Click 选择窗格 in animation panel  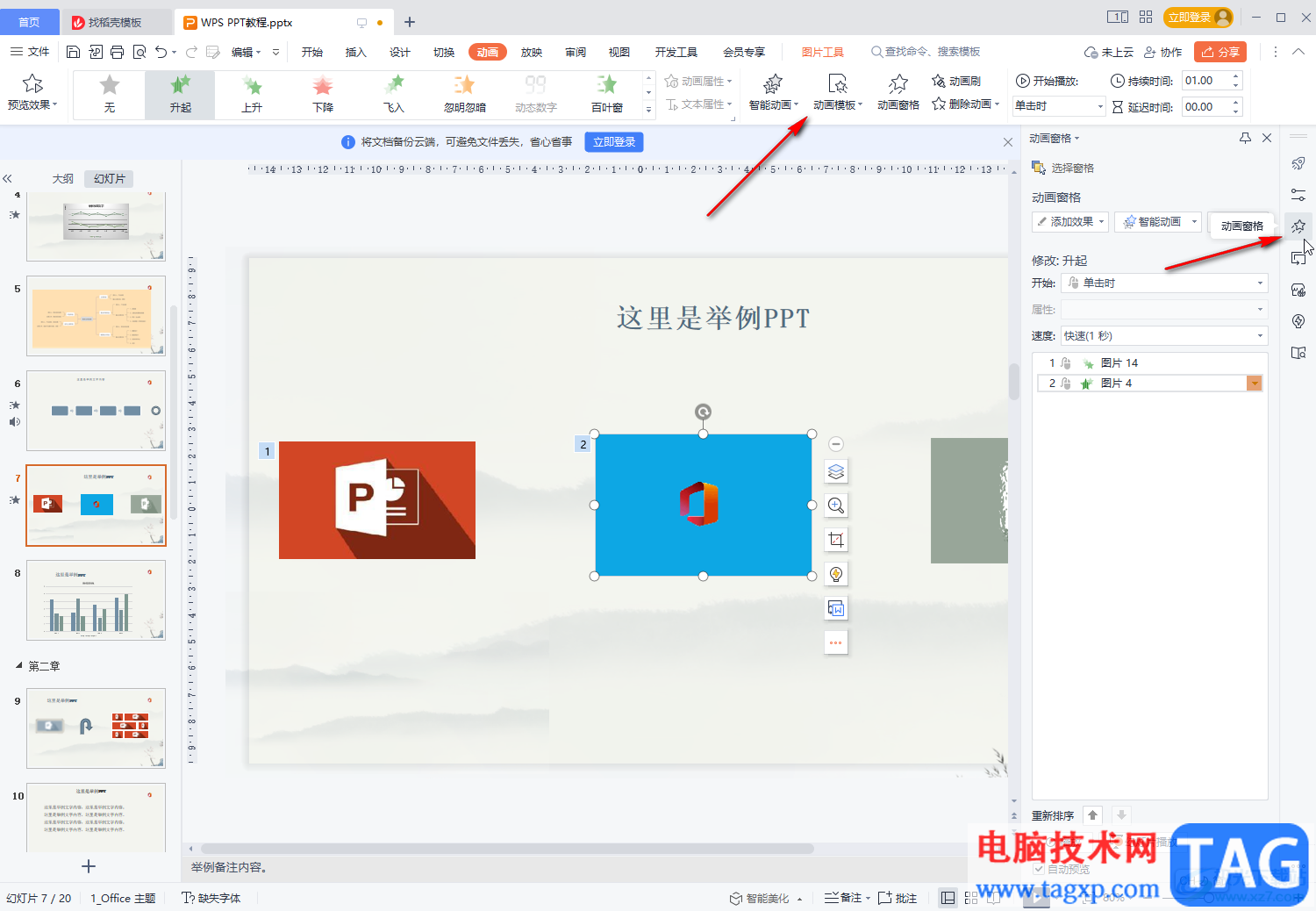(x=1063, y=168)
